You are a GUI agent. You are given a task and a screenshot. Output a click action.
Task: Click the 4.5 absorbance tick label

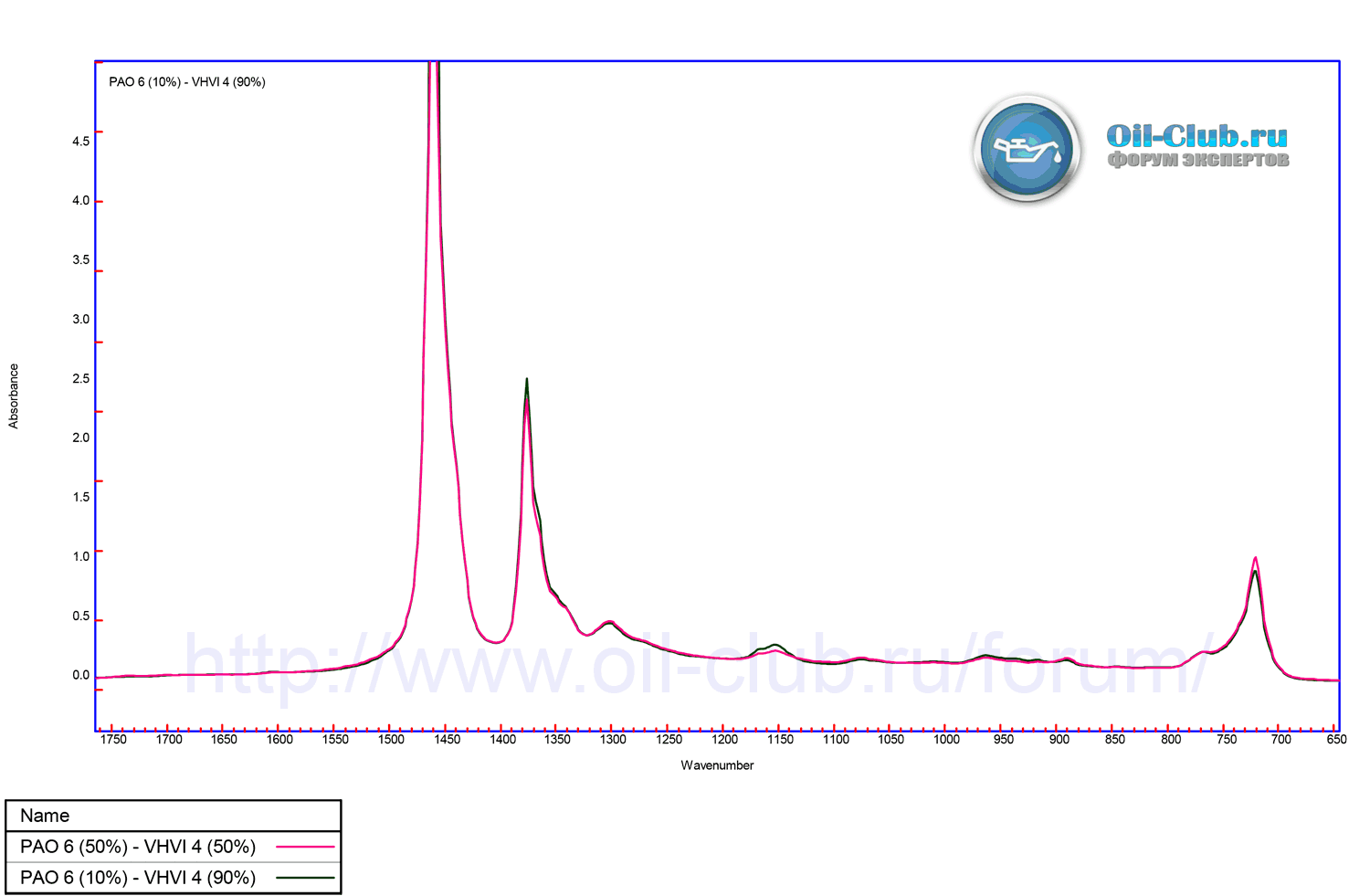(81, 142)
